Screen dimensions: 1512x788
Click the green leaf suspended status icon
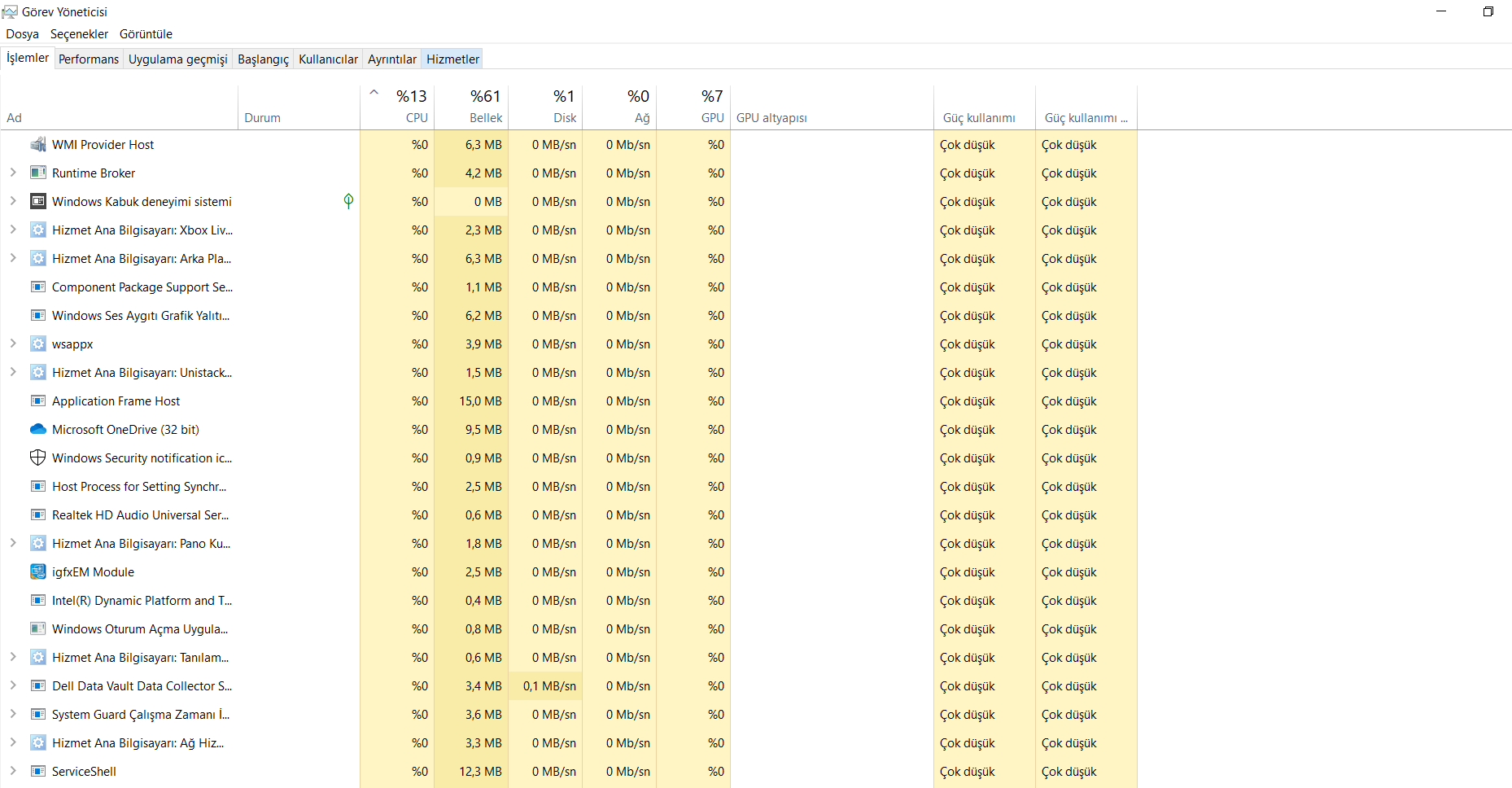pyautogui.click(x=348, y=201)
